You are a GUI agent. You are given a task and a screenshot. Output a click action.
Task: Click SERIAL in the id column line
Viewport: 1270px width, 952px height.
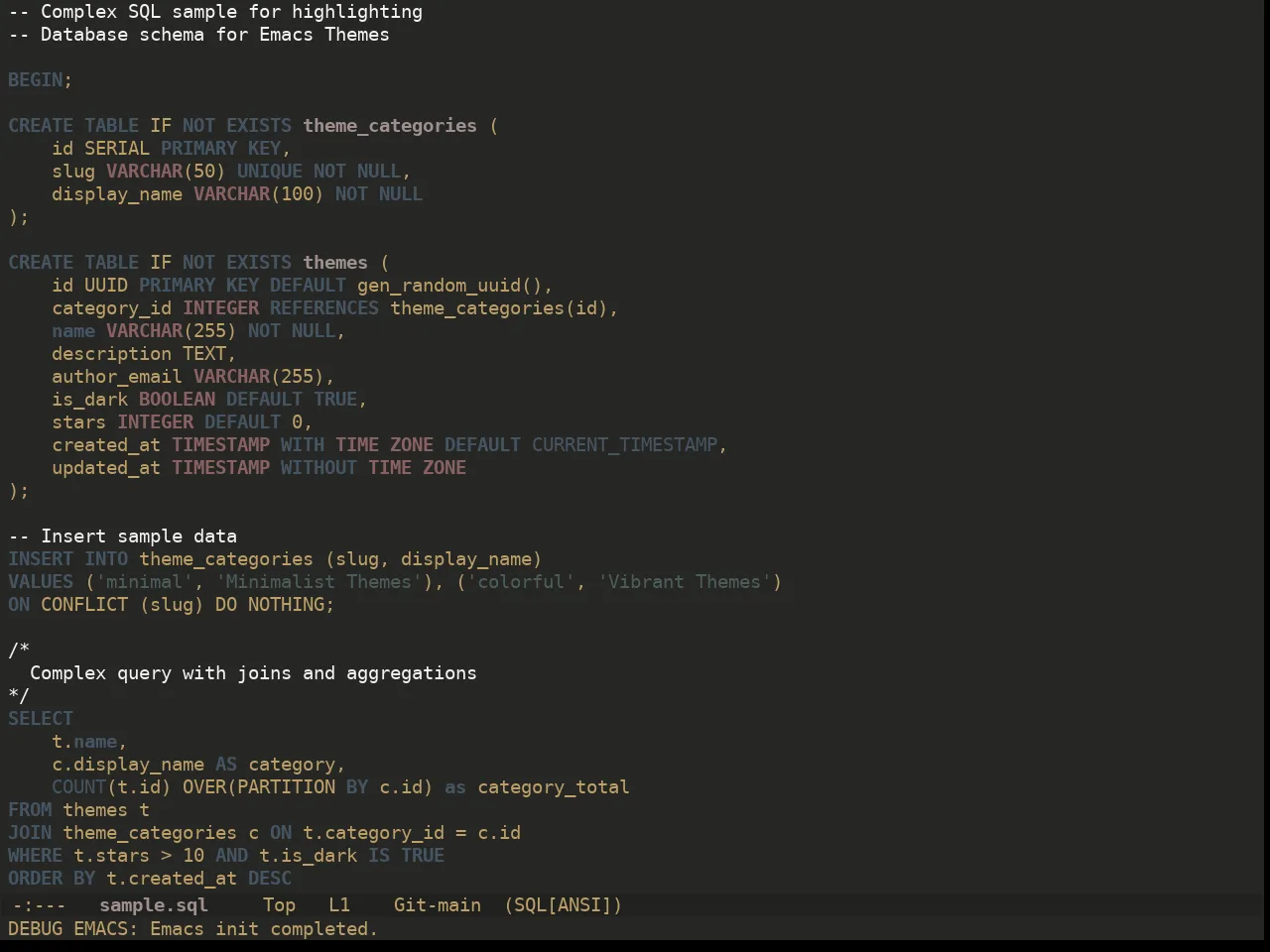click(117, 148)
